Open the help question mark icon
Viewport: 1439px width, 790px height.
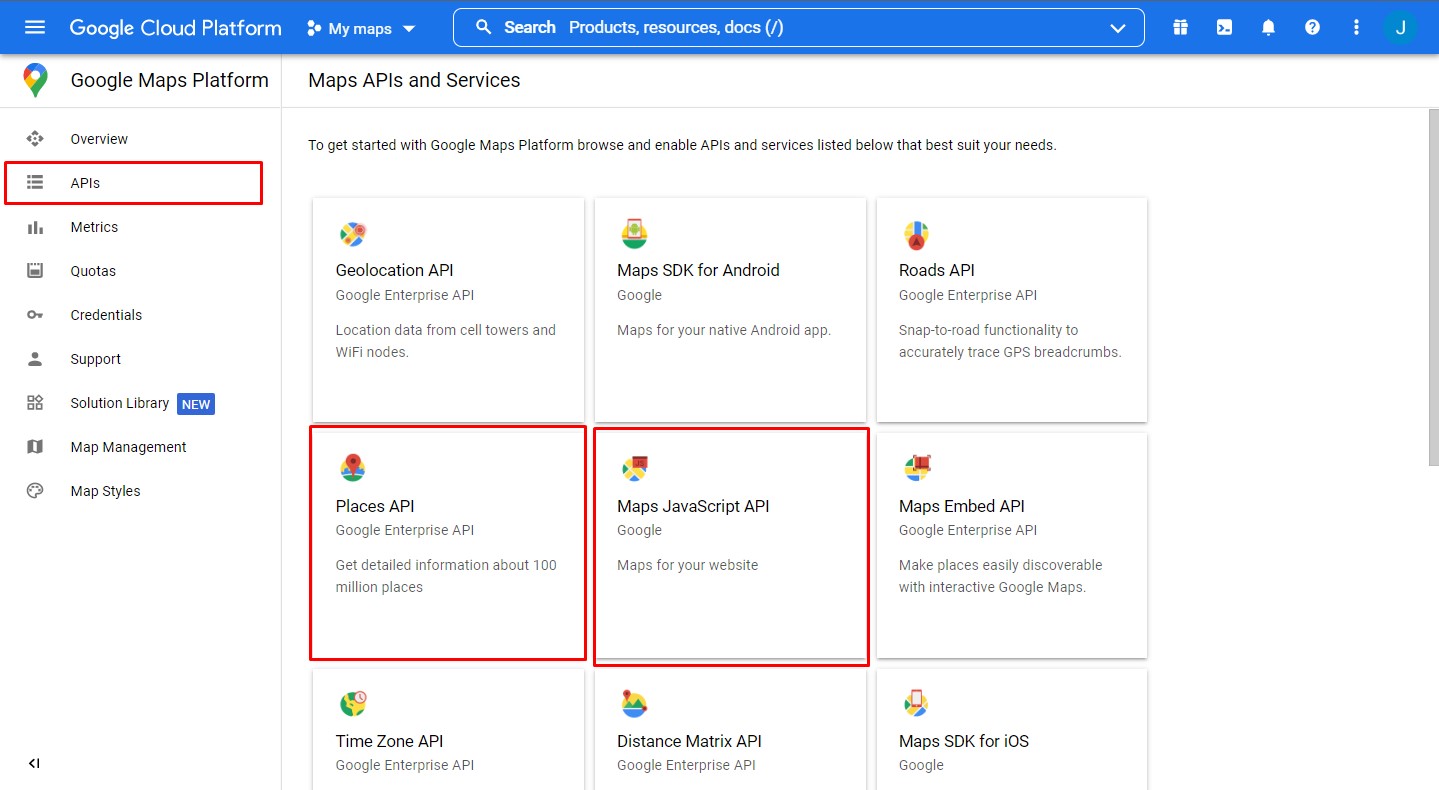[1312, 28]
